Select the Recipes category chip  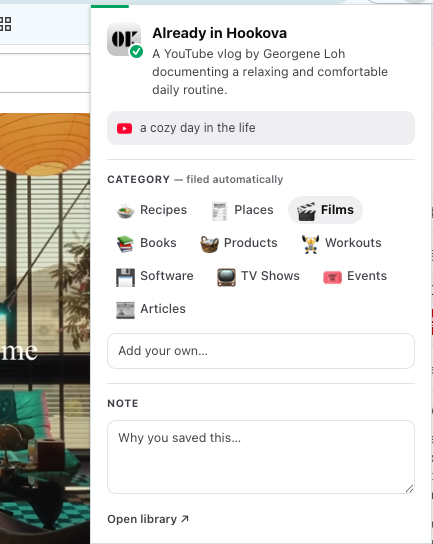pos(152,210)
